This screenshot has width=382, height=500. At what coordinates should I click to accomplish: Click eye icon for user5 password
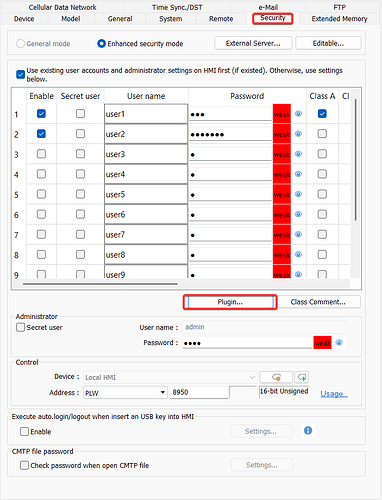pyautogui.click(x=298, y=194)
